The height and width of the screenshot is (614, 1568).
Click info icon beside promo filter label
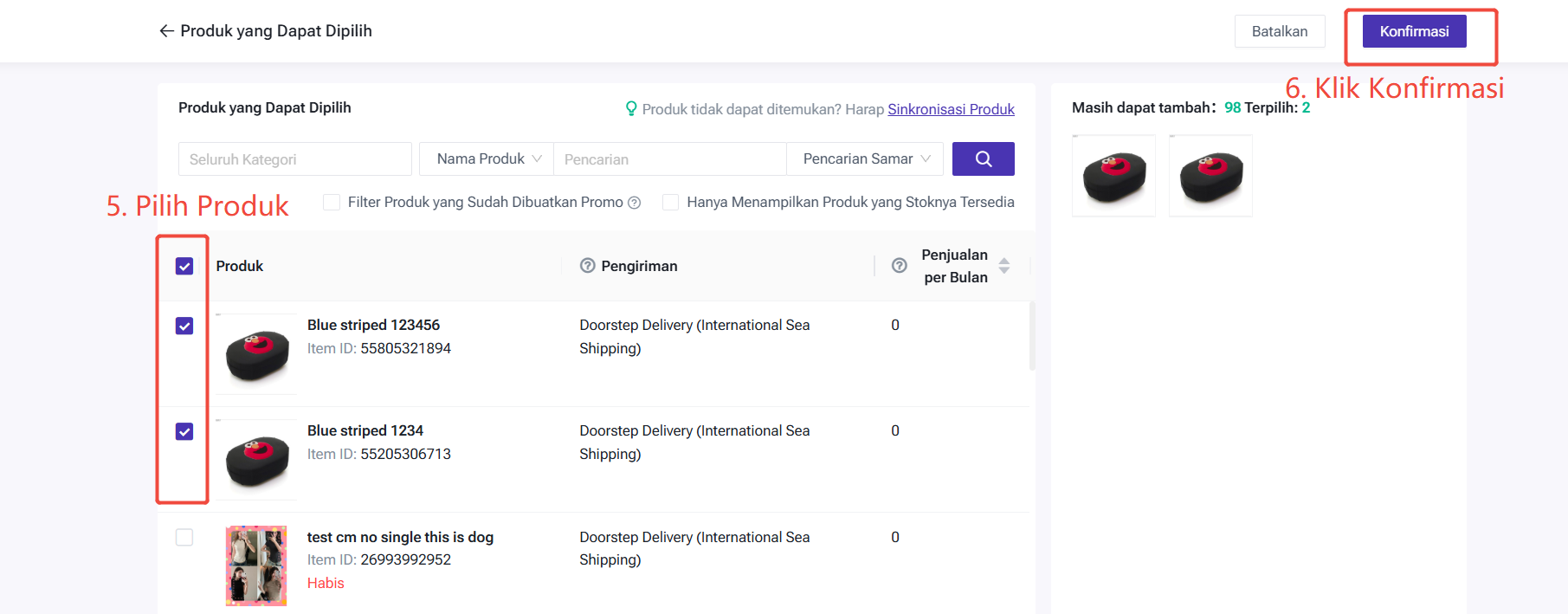[635, 203]
